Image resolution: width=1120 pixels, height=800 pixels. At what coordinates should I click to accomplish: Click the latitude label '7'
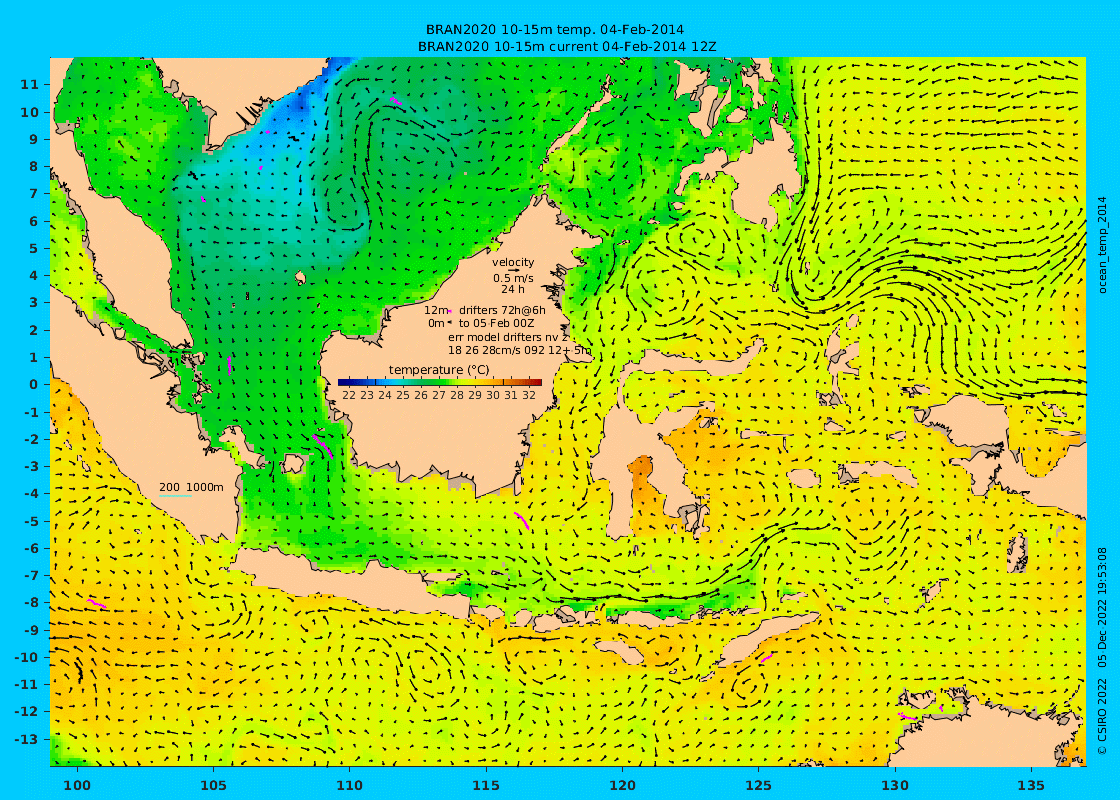point(34,194)
